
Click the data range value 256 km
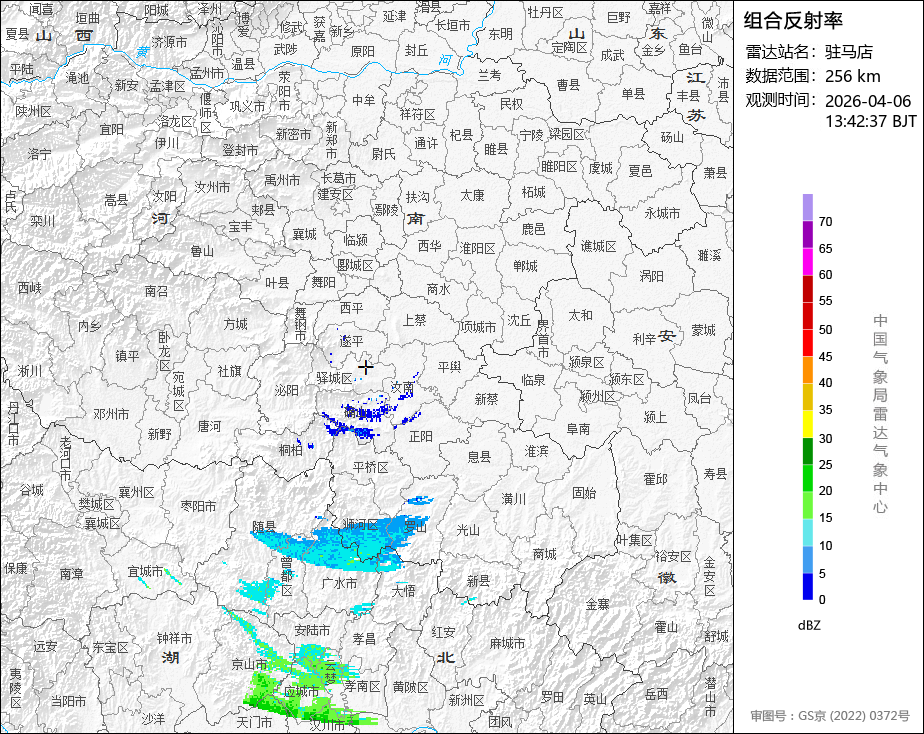pyautogui.click(x=852, y=76)
